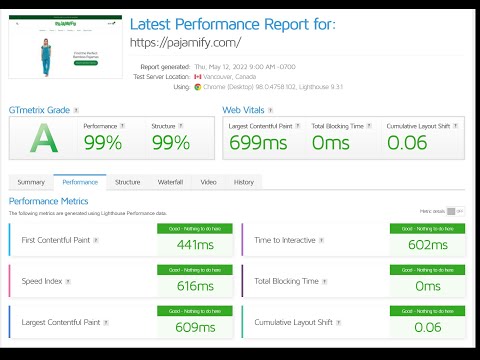Click the Time to Interactive 602ms value
Viewport: 480px width, 360px height.
428,245
